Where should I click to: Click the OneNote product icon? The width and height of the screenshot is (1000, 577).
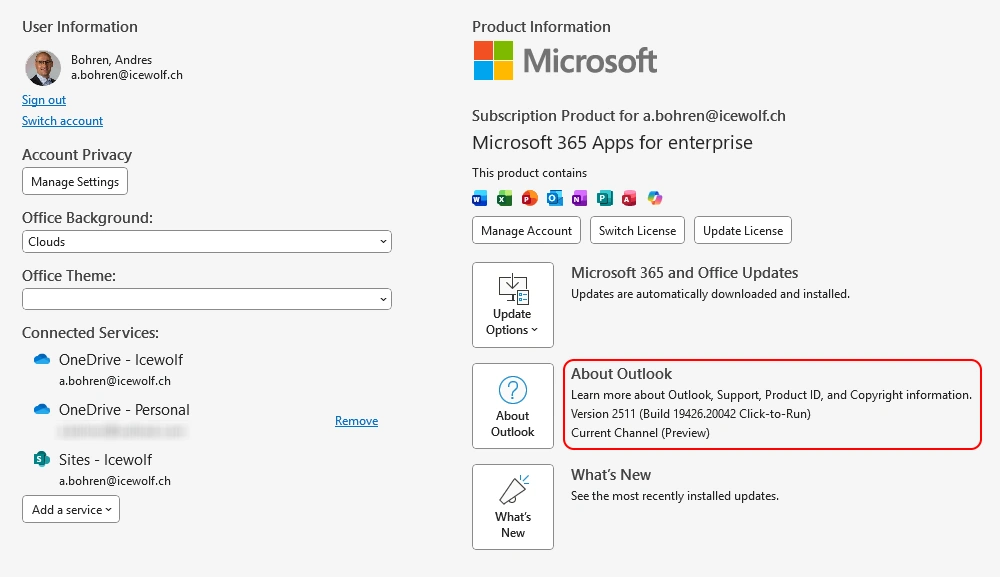580,198
